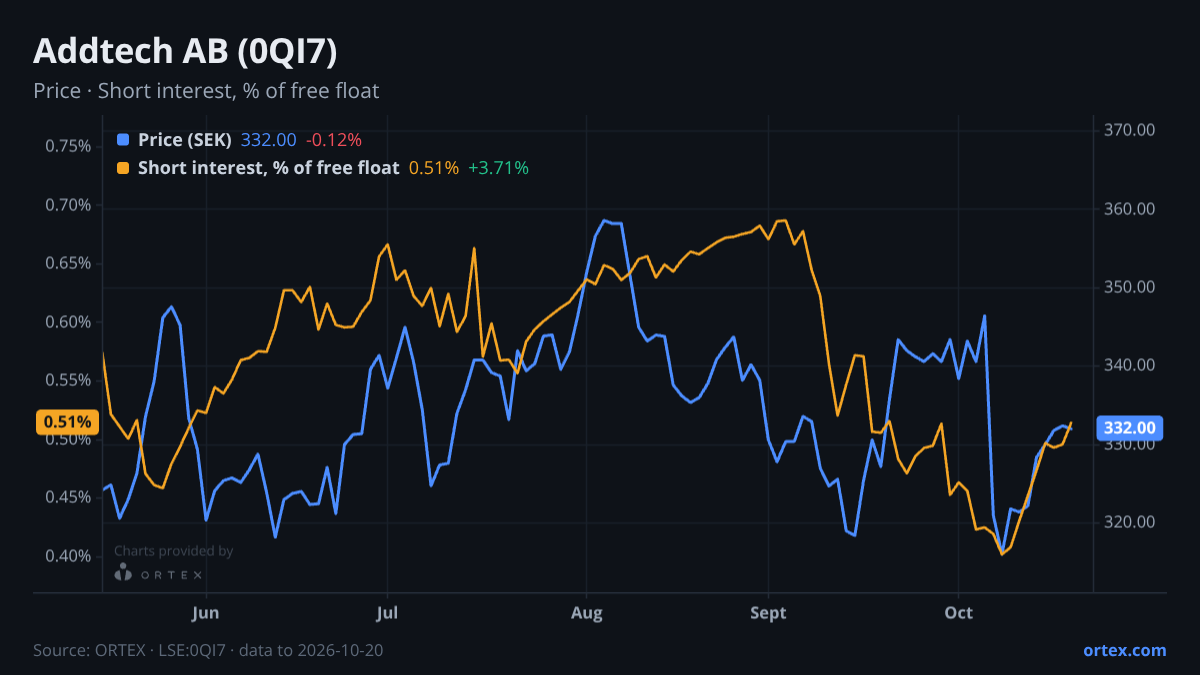This screenshot has width=1200, height=675.
Task: Click the orange 0.51% axis value badge
Action: click(67, 422)
